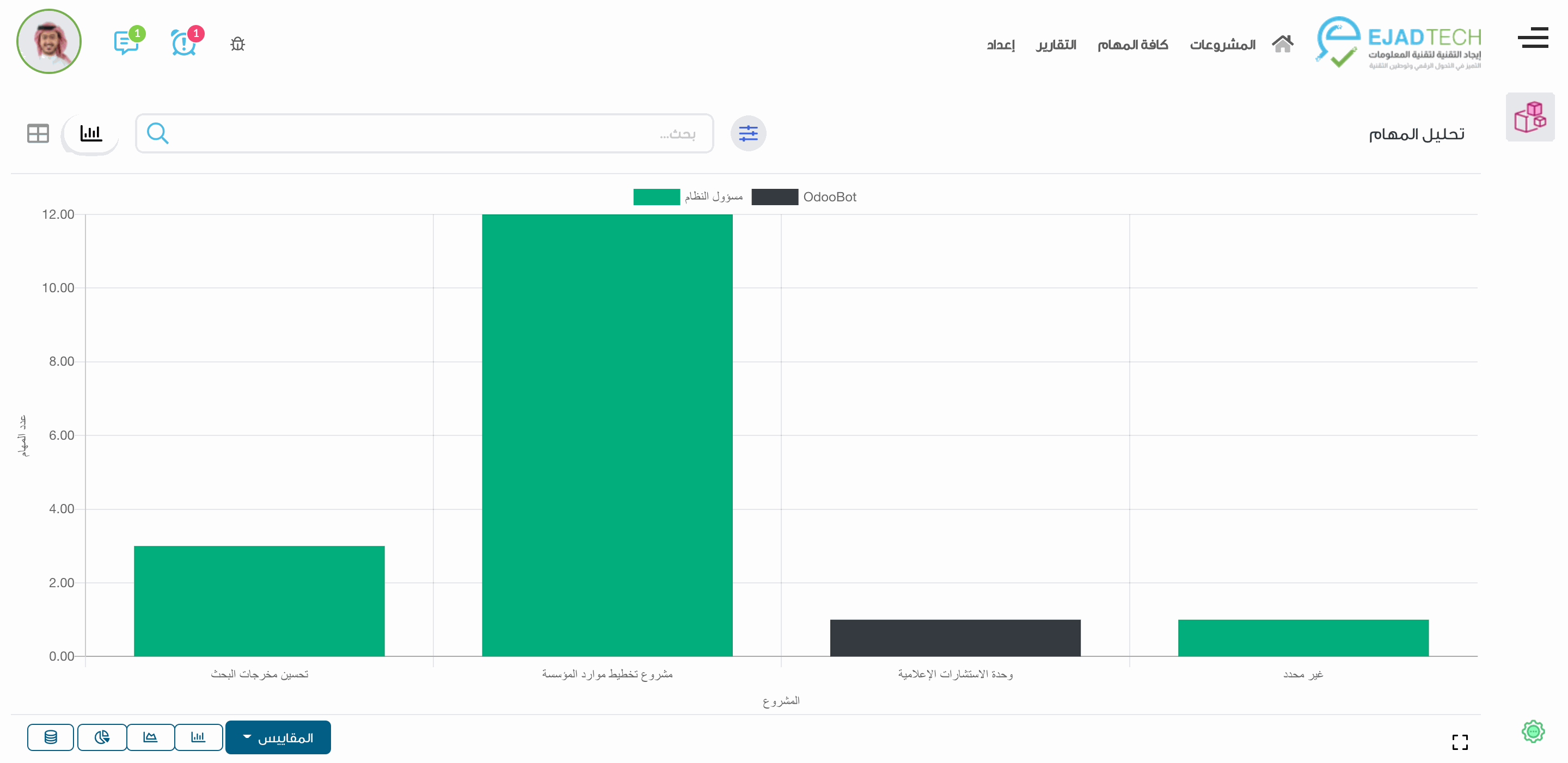Screen dimensions: 1568x763
Task: Open the المقاييس measures dropdown
Action: point(278,737)
